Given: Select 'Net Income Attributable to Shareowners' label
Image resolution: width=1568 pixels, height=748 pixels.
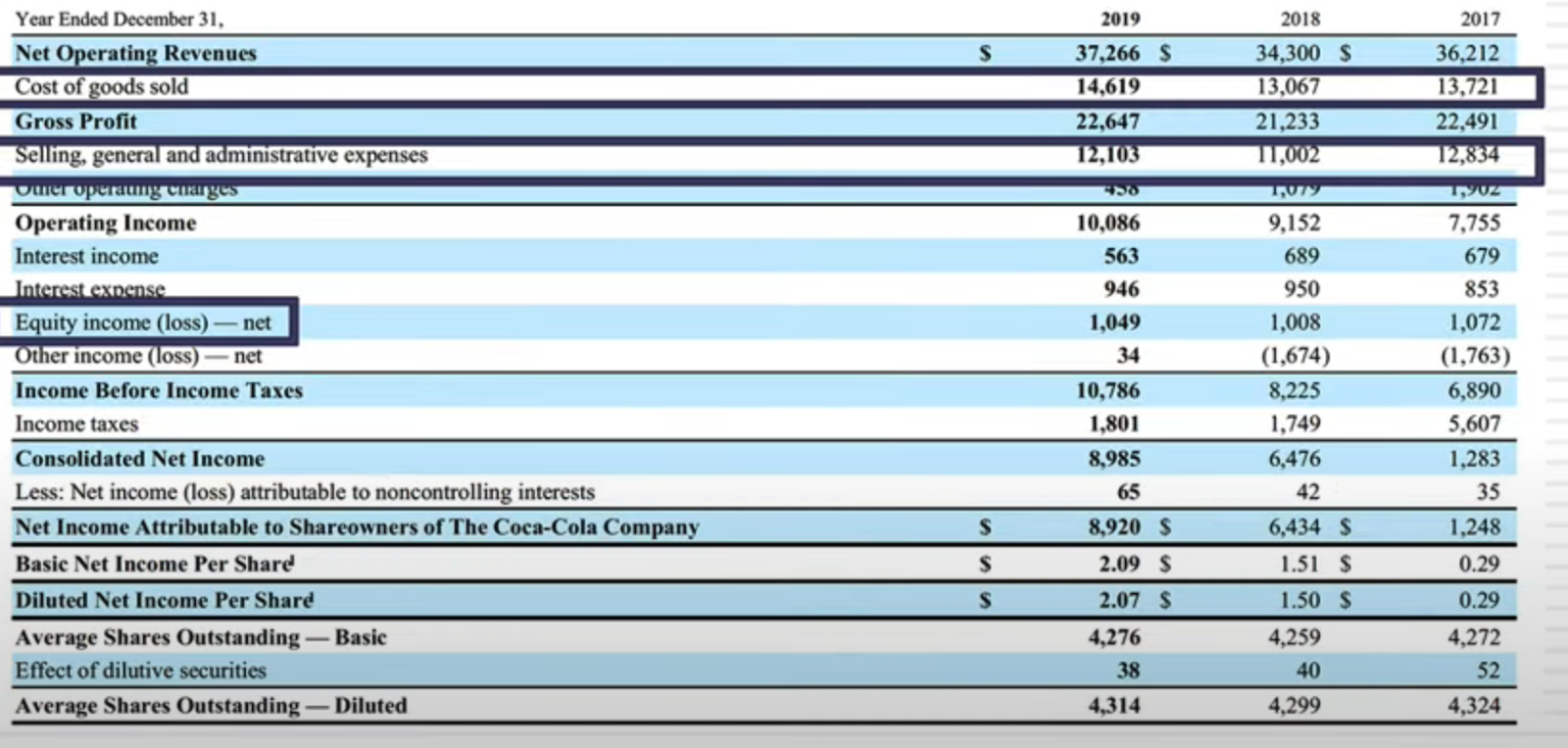Looking at the screenshot, I should coord(357,527).
